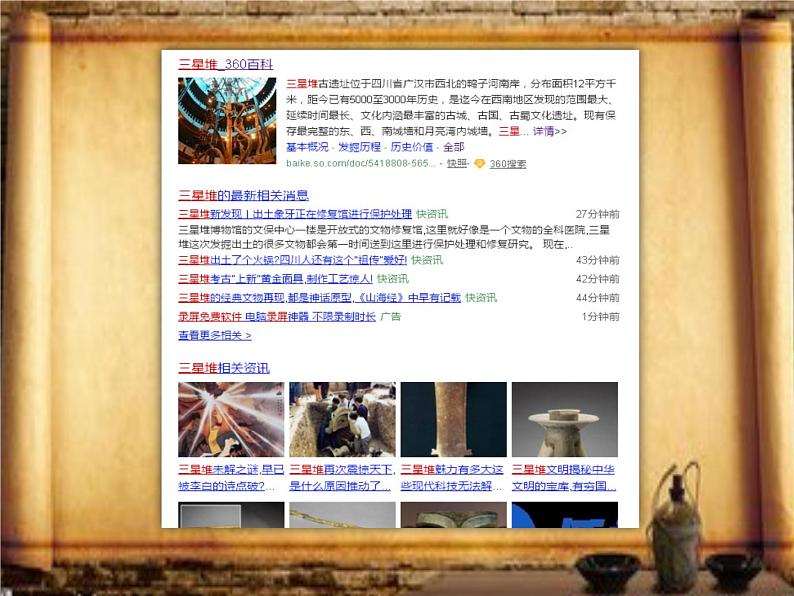Click the 快资讯 tag after the ivory news
Screen dimensions: 794x596
click(x=432, y=214)
